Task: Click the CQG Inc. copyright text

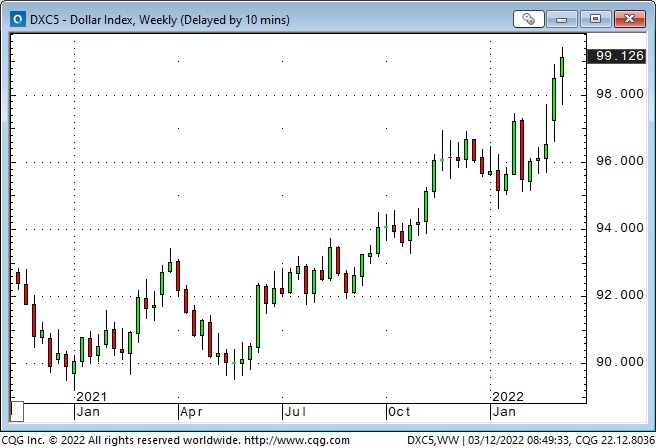Action: click(x=121, y=440)
